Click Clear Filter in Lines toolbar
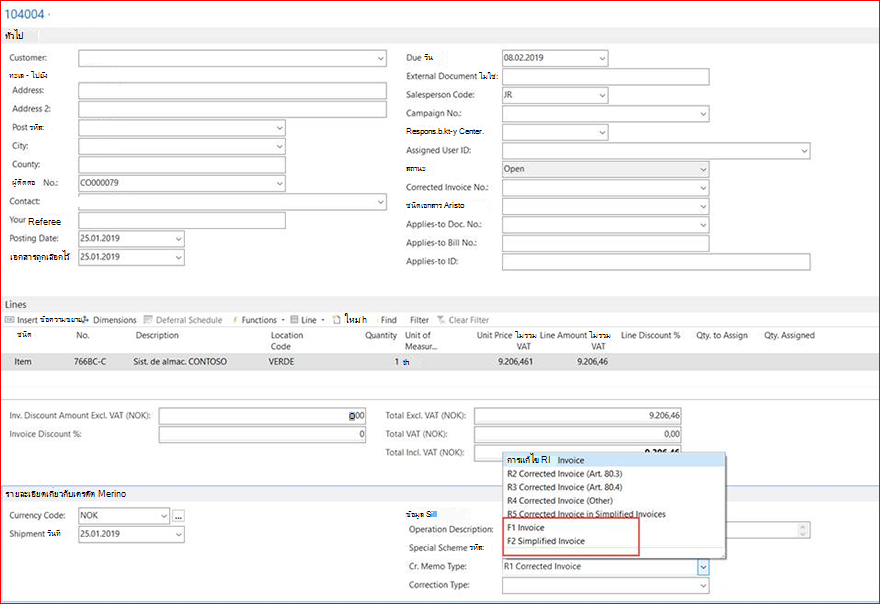Viewport: 880px width, 604px height. tap(464, 320)
